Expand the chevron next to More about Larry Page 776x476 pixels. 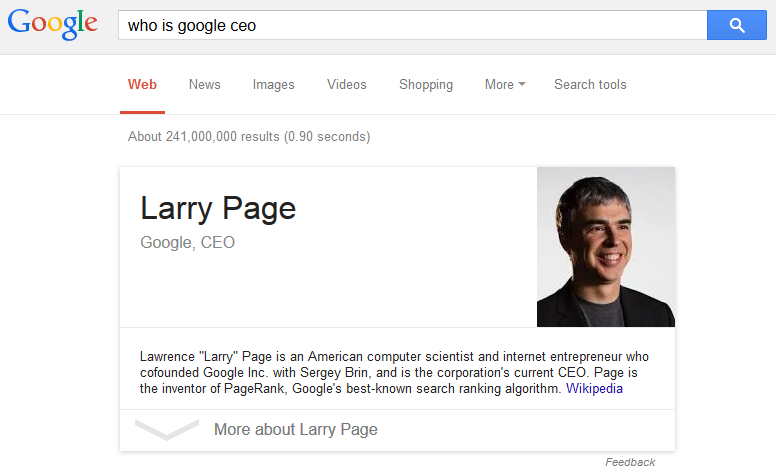point(167,430)
